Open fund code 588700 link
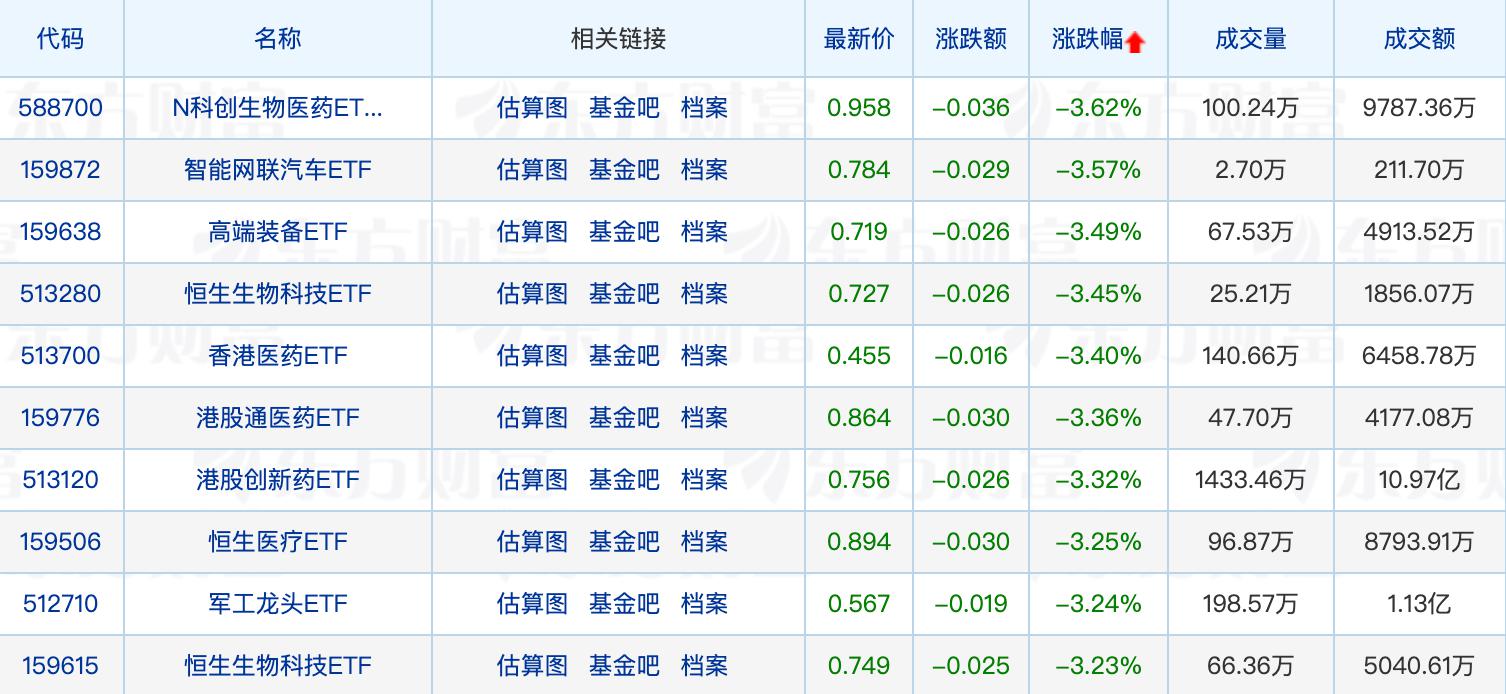The image size is (1506, 694). (x=61, y=108)
